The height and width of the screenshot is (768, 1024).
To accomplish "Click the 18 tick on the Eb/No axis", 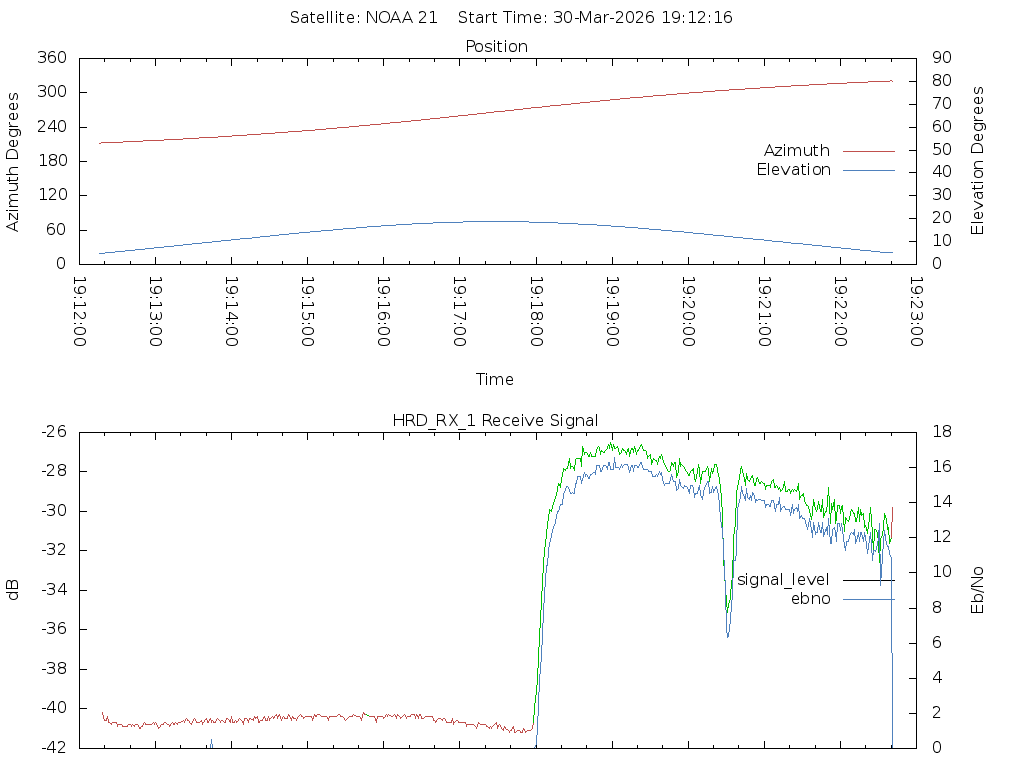I will pyautogui.click(x=942, y=432).
